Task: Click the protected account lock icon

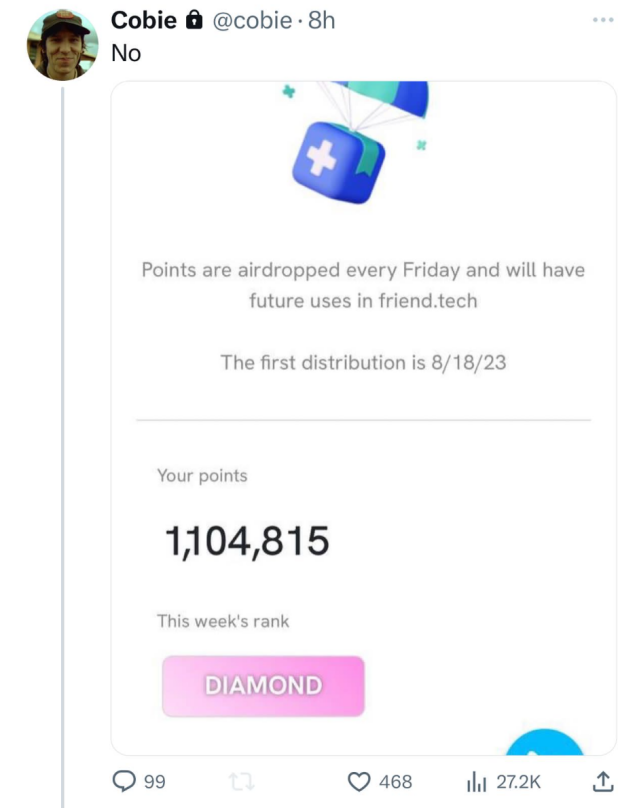Action: click(x=195, y=20)
